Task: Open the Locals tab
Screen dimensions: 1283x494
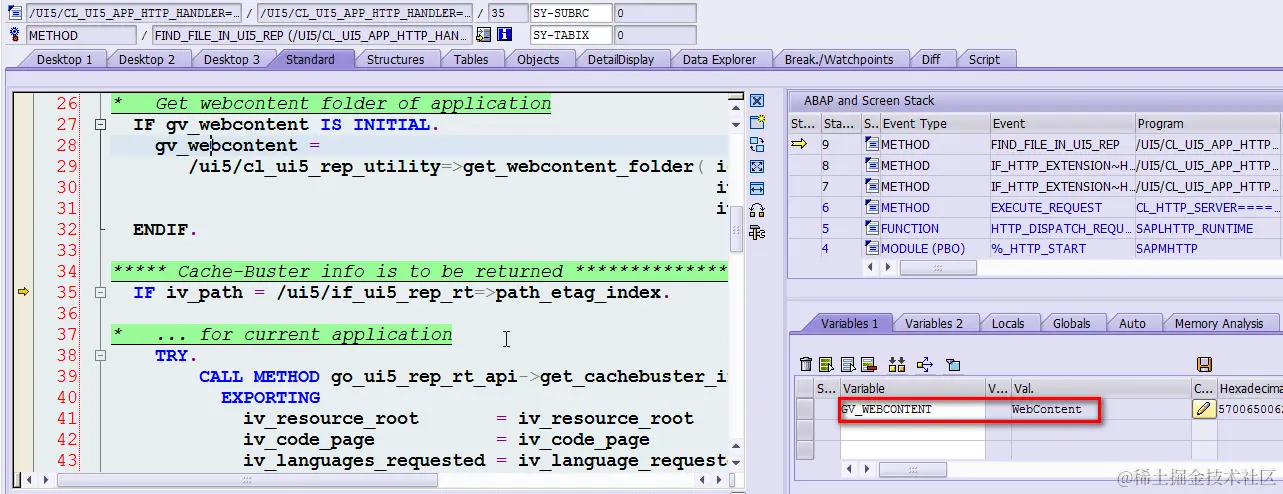Action: pyautogui.click(x=1007, y=323)
